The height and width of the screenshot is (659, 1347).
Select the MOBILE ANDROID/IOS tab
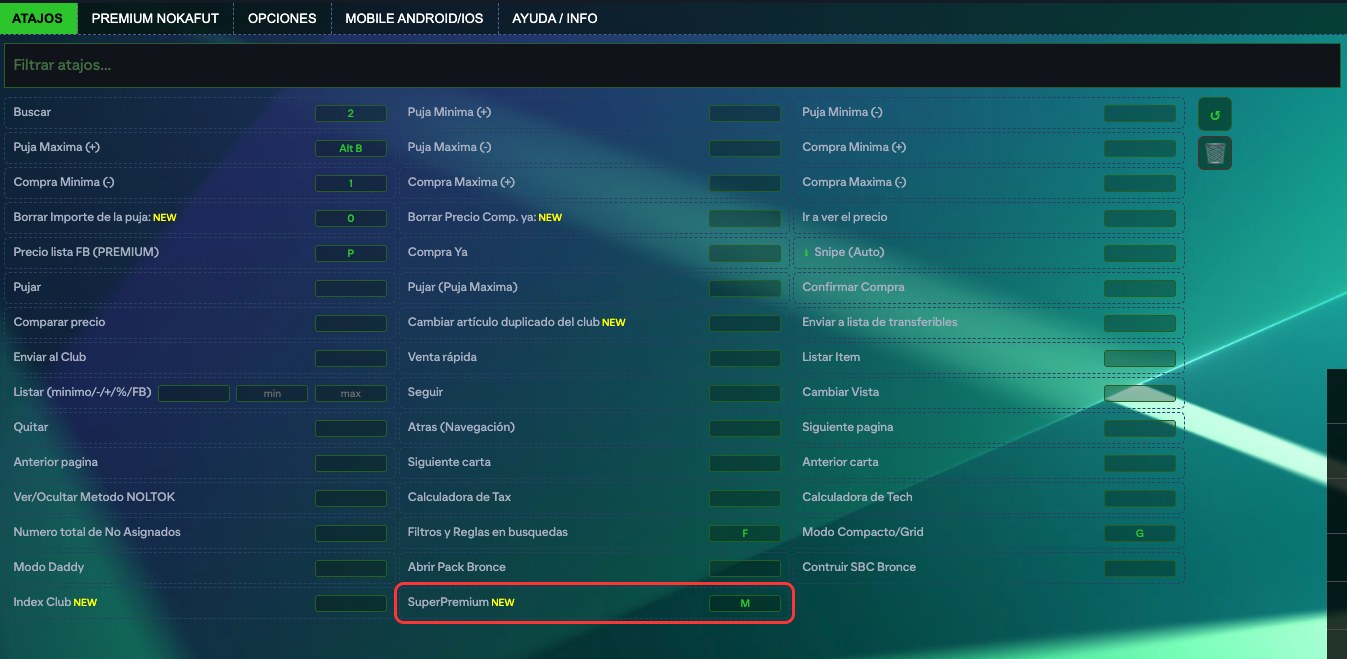(x=414, y=18)
